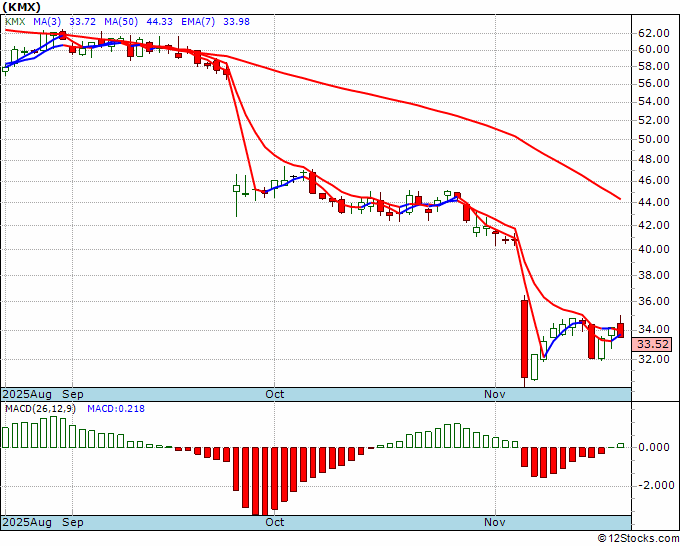The image size is (680, 546).
Task: Click the MA(50) value 44.33
Action: pos(160,22)
